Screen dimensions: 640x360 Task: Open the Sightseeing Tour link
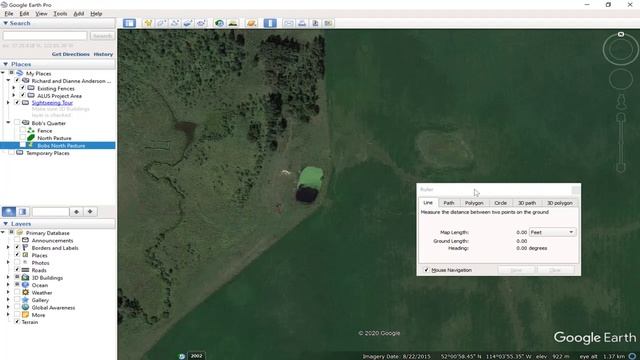pos(52,103)
